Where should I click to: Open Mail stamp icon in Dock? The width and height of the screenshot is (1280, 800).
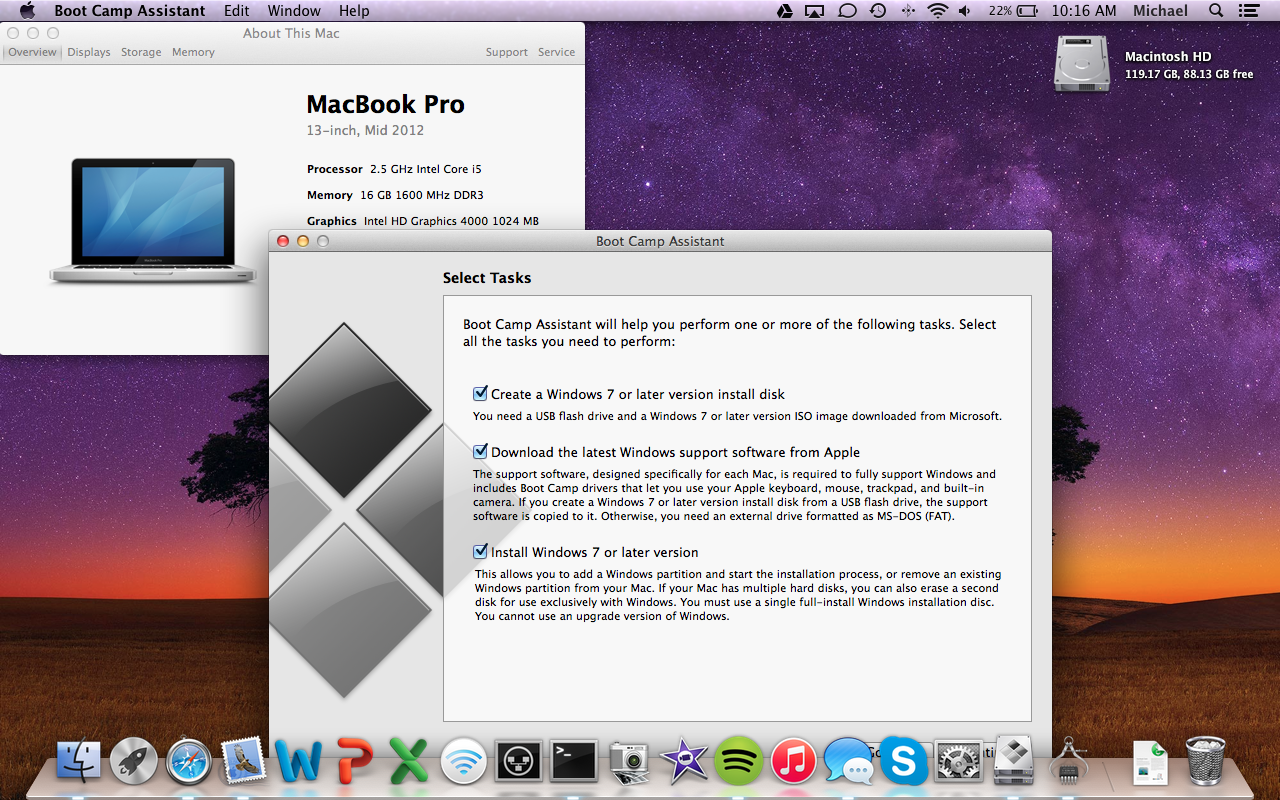243,762
